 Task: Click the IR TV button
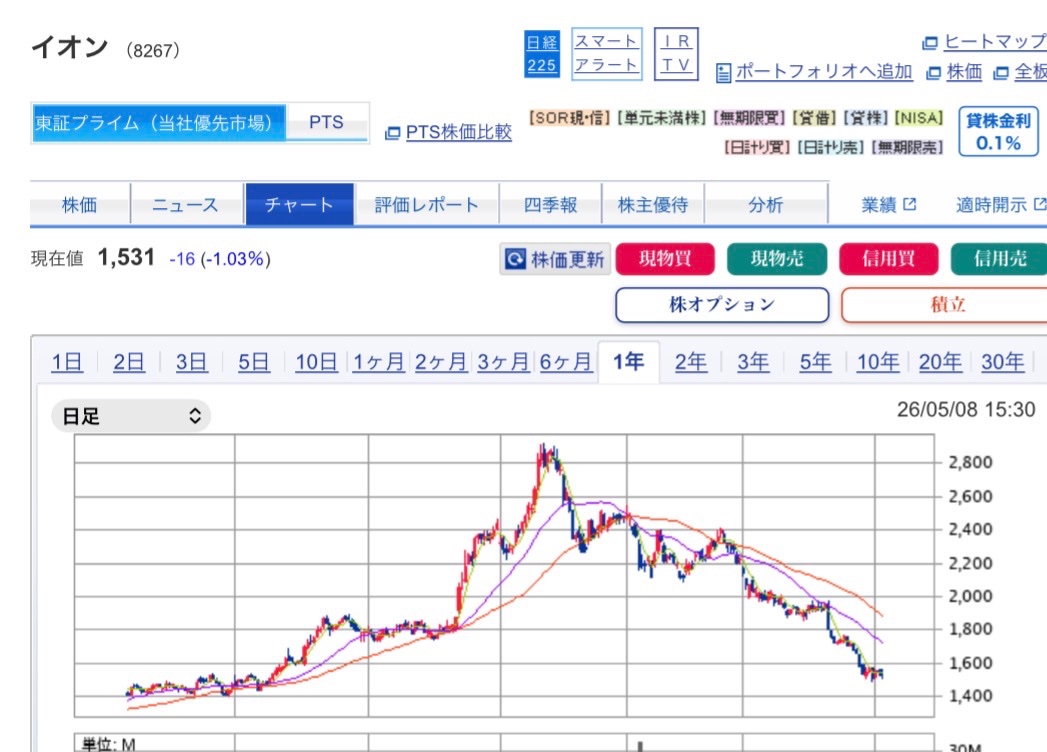676,53
